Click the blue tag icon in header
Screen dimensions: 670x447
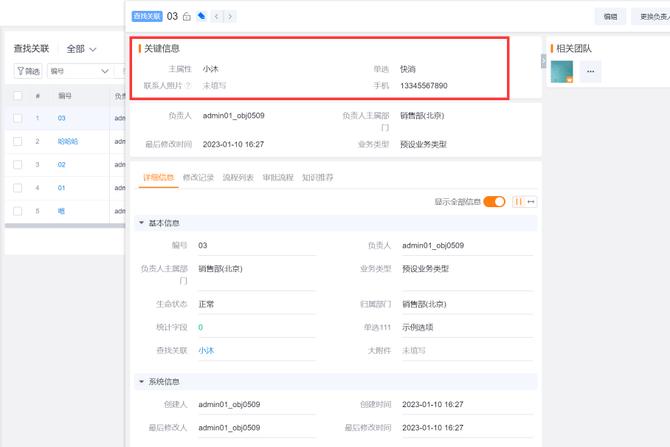(x=201, y=16)
